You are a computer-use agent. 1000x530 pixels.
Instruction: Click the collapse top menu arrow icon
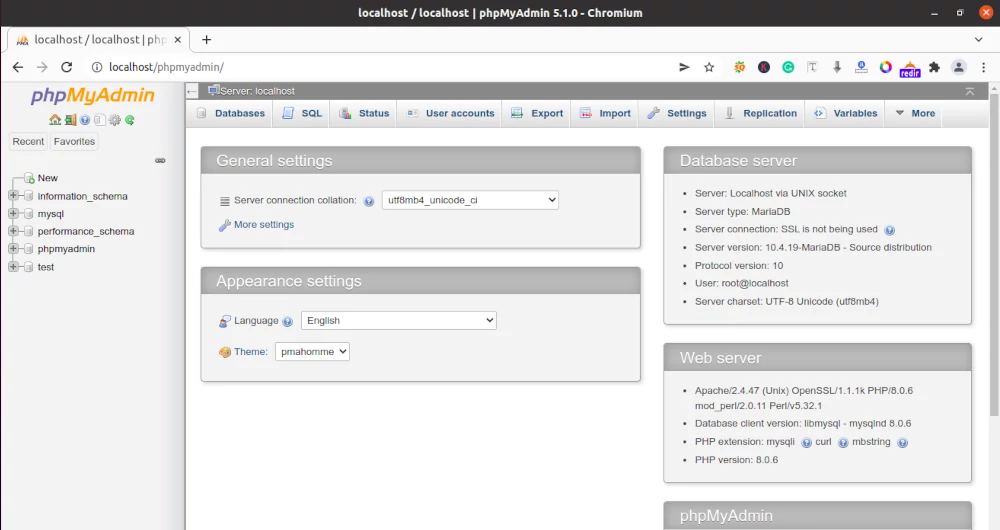pyautogui.click(x=969, y=91)
